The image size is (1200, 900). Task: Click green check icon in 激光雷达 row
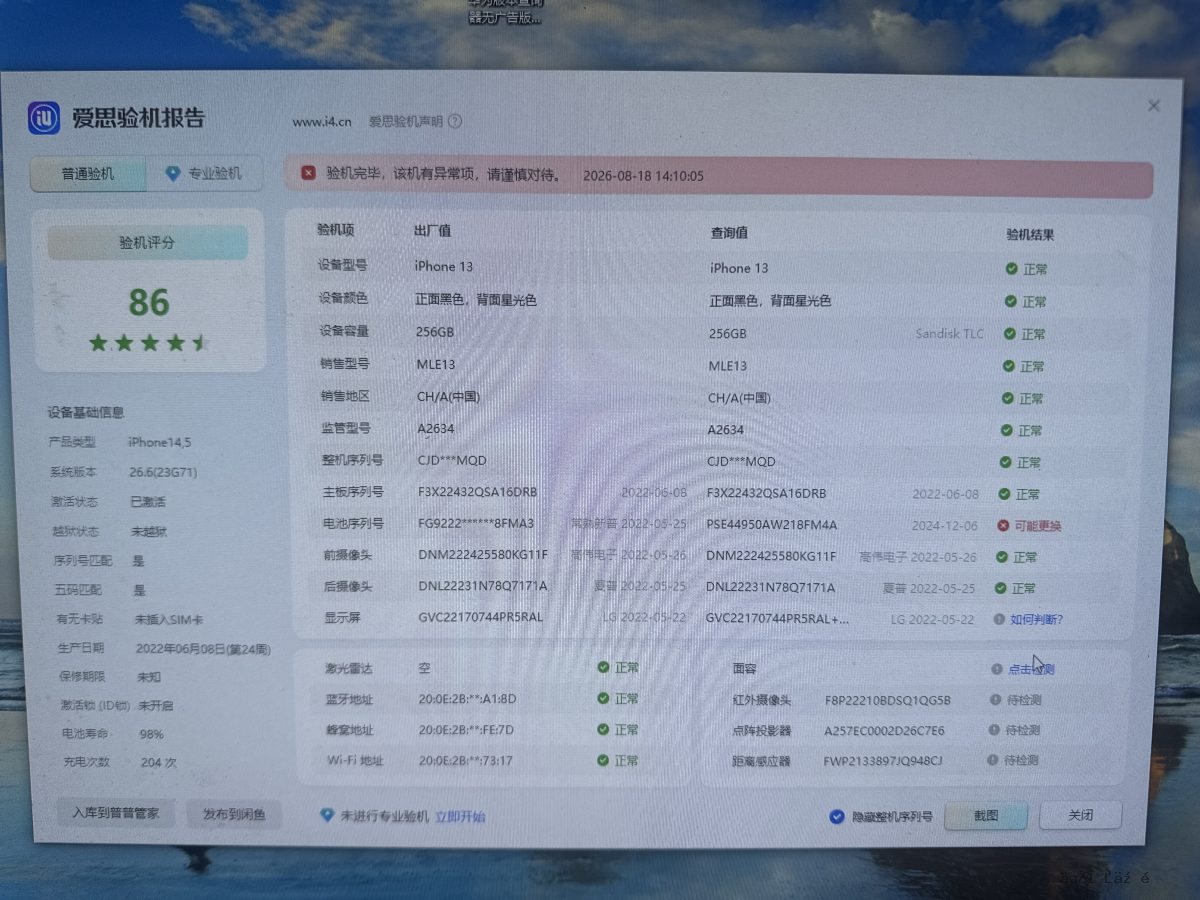point(603,667)
